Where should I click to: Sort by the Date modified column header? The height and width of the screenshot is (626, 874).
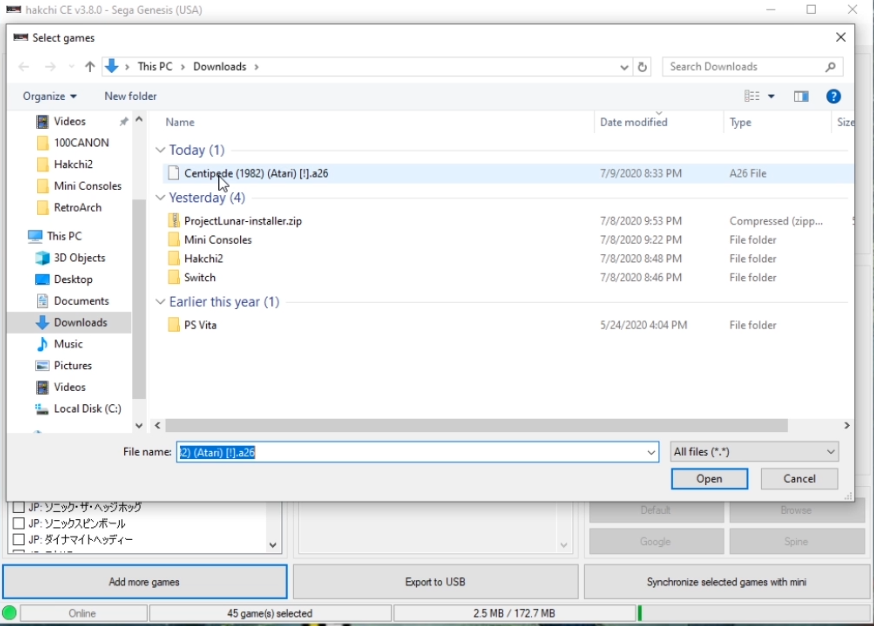pos(634,122)
